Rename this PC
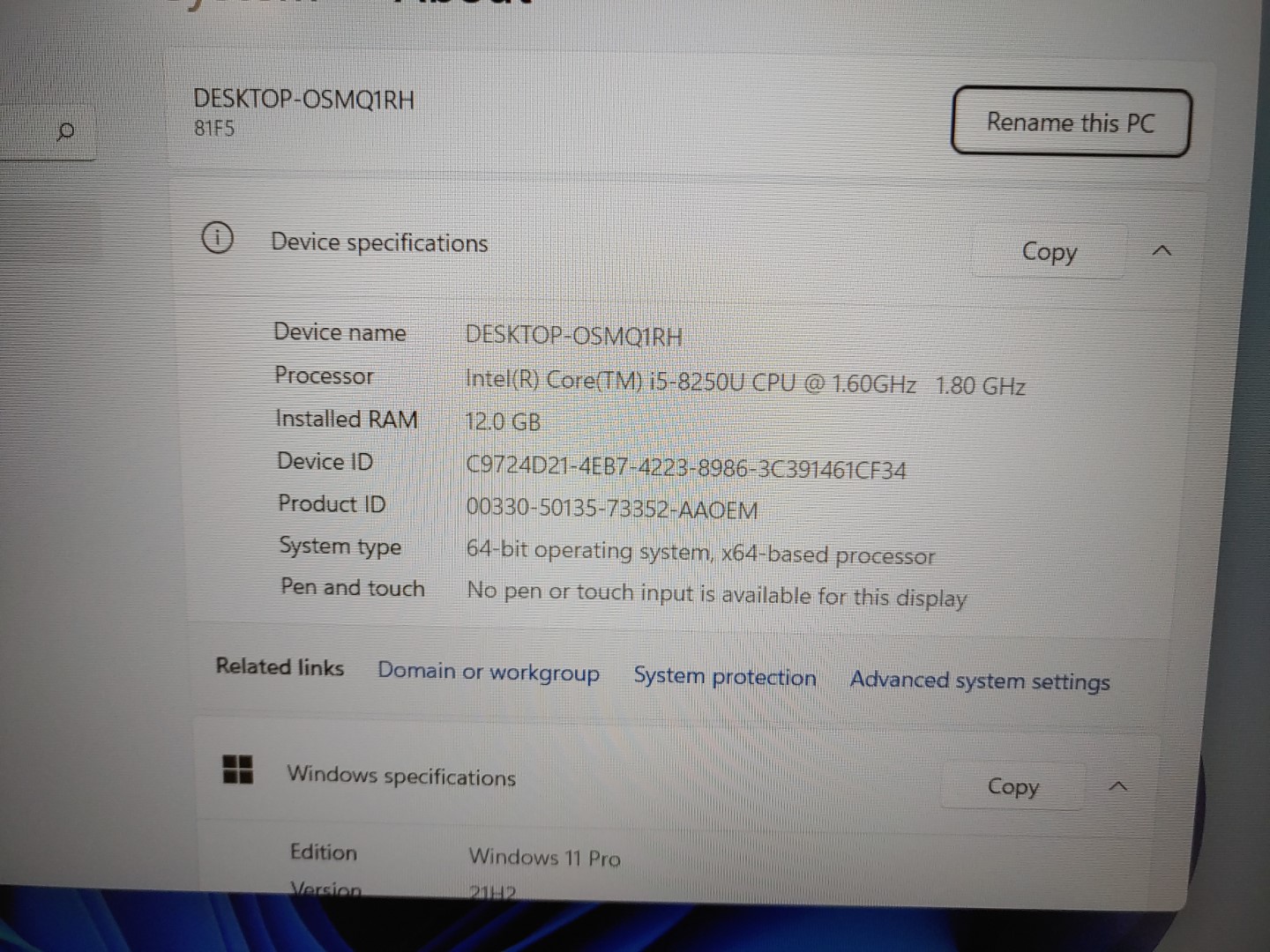1270x952 pixels. pos(1071,122)
